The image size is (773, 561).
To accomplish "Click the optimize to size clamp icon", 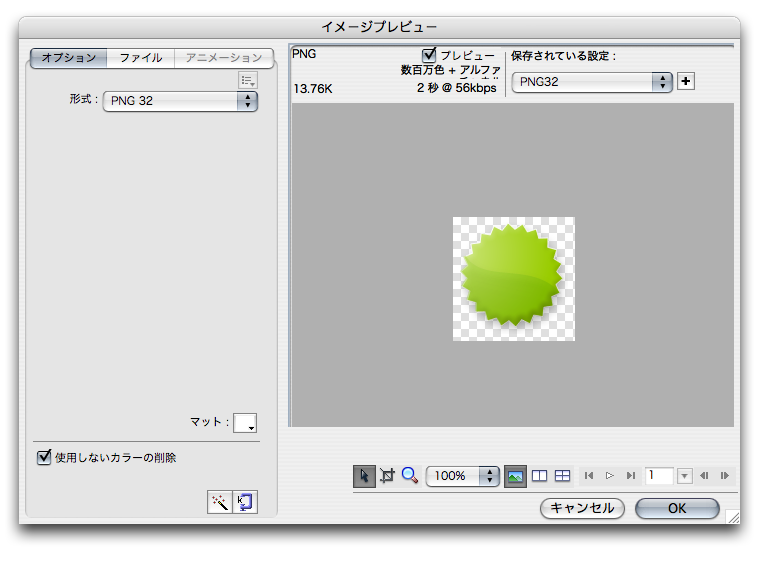I will pyautogui.click(x=245, y=502).
